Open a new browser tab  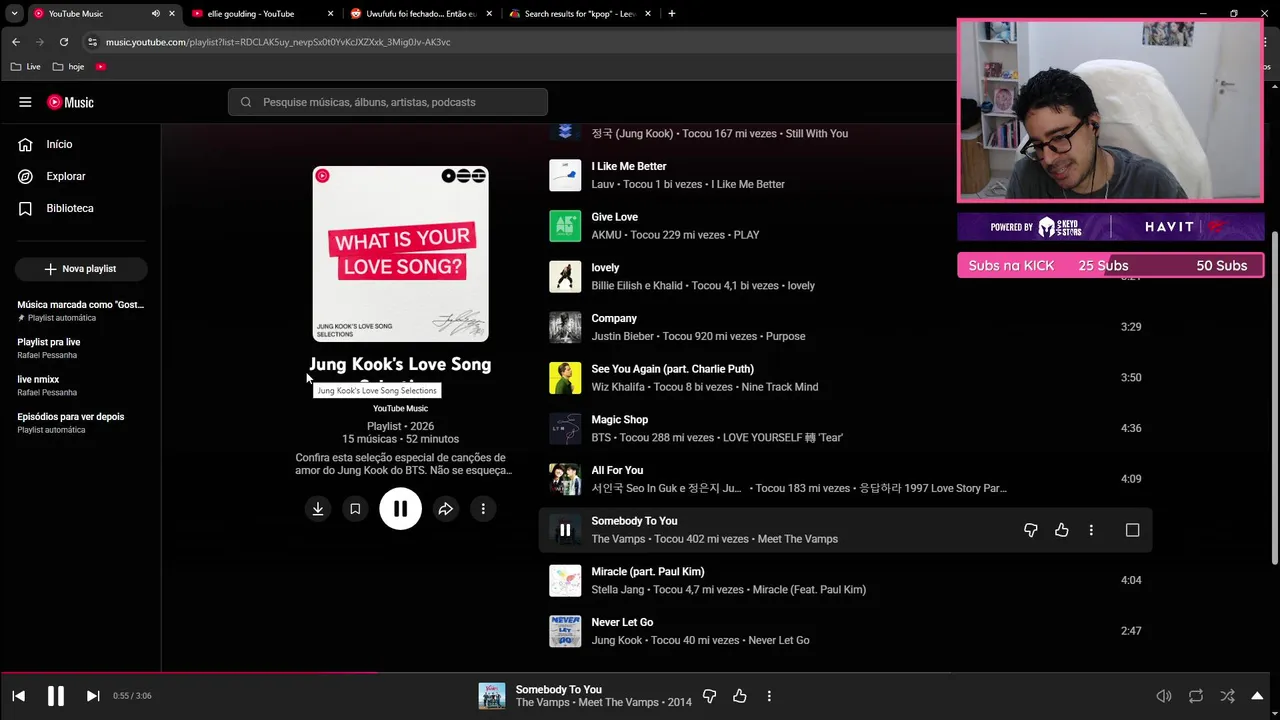671,14
